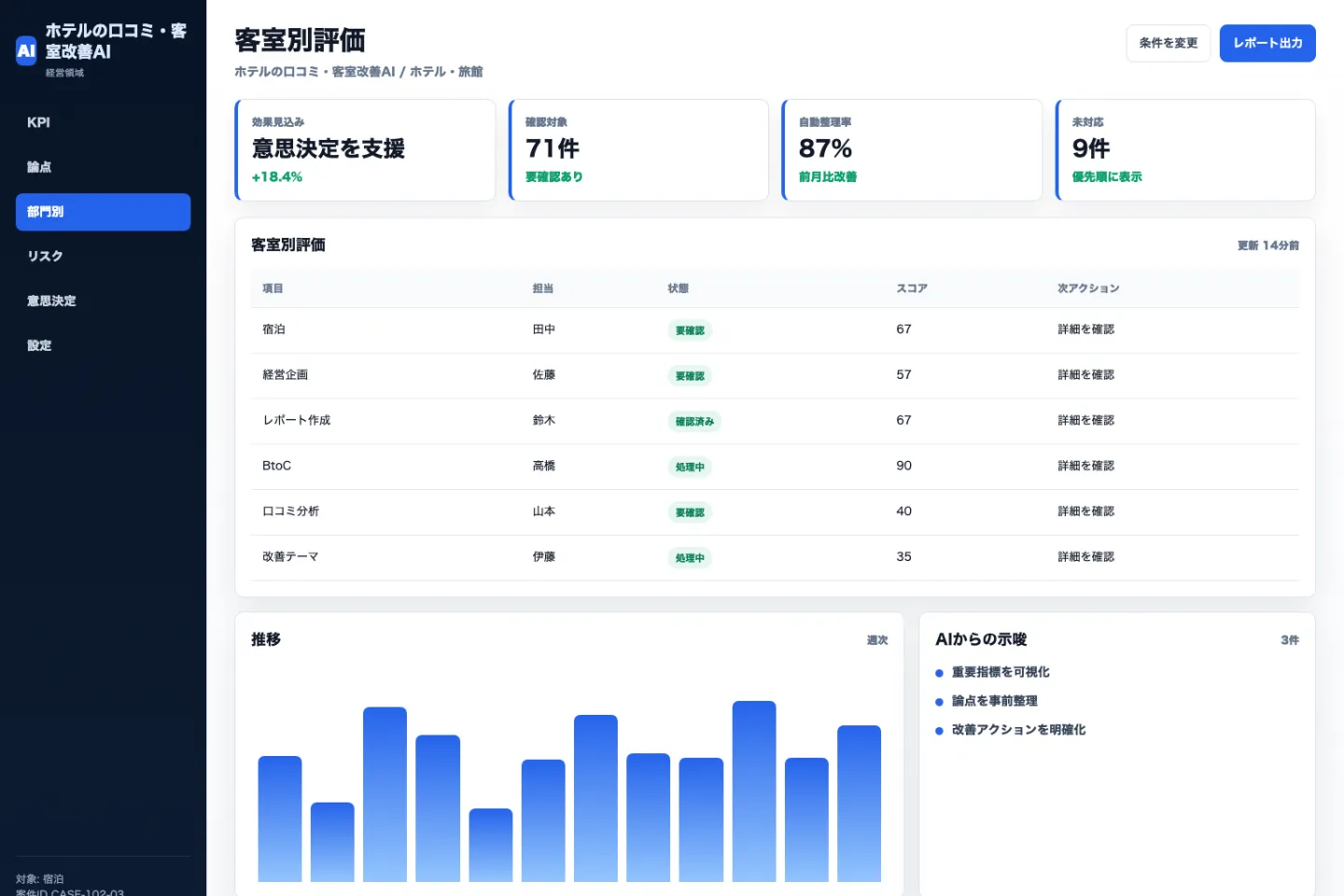Screen dimensions: 1344x896
Task: Click the 意思決定を支援 KPI card
Action: point(365,150)
